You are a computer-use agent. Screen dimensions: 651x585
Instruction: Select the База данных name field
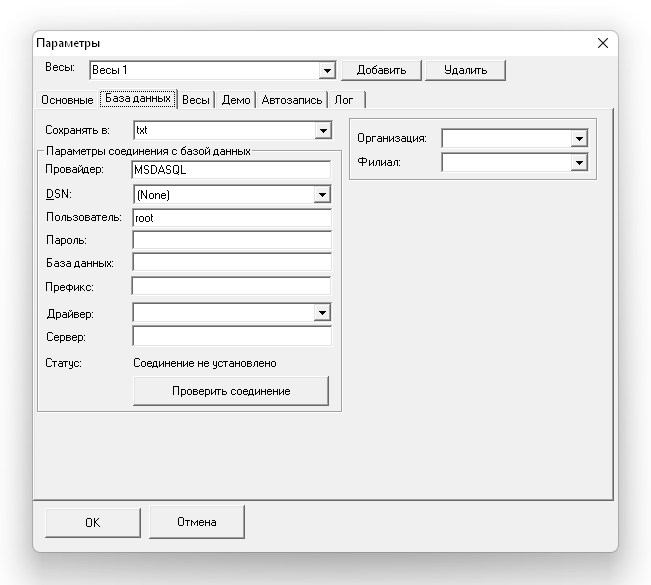pyautogui.click(x=231, y=263)
